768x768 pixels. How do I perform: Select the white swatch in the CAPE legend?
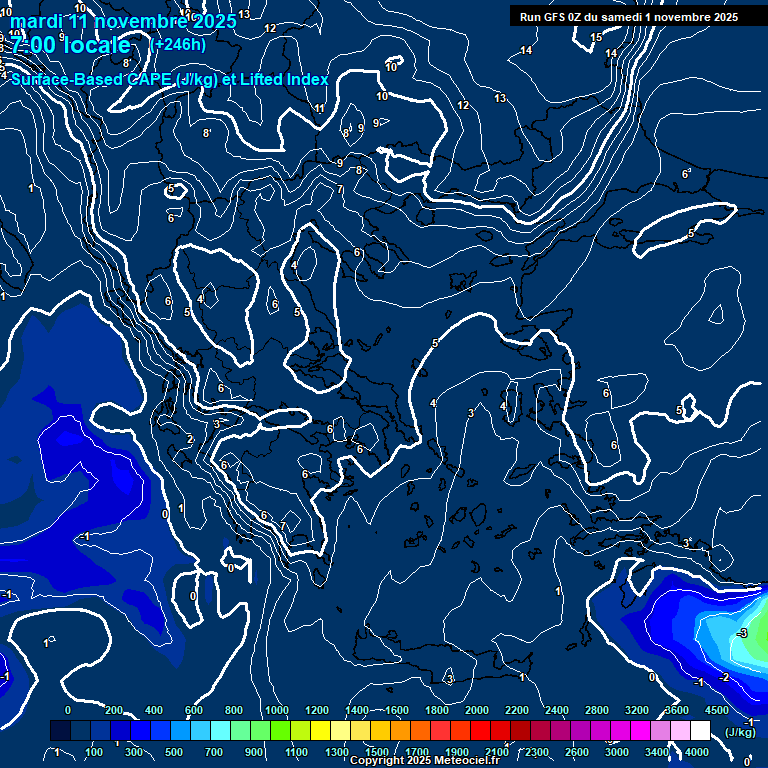click(x=700, y=730)
